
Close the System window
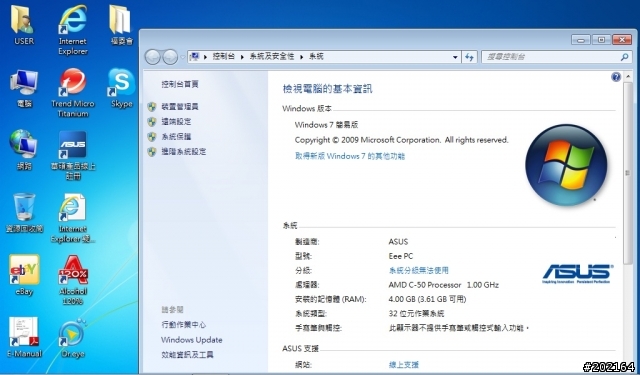click(622, 40)
